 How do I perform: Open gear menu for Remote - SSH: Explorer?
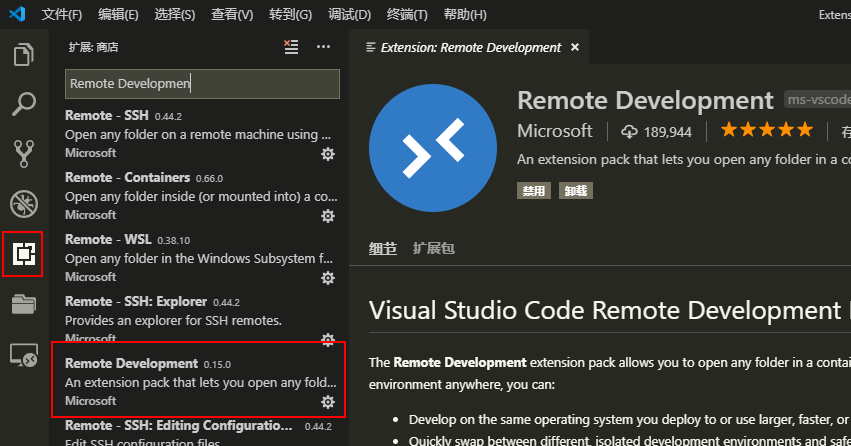tap(328, 340)
